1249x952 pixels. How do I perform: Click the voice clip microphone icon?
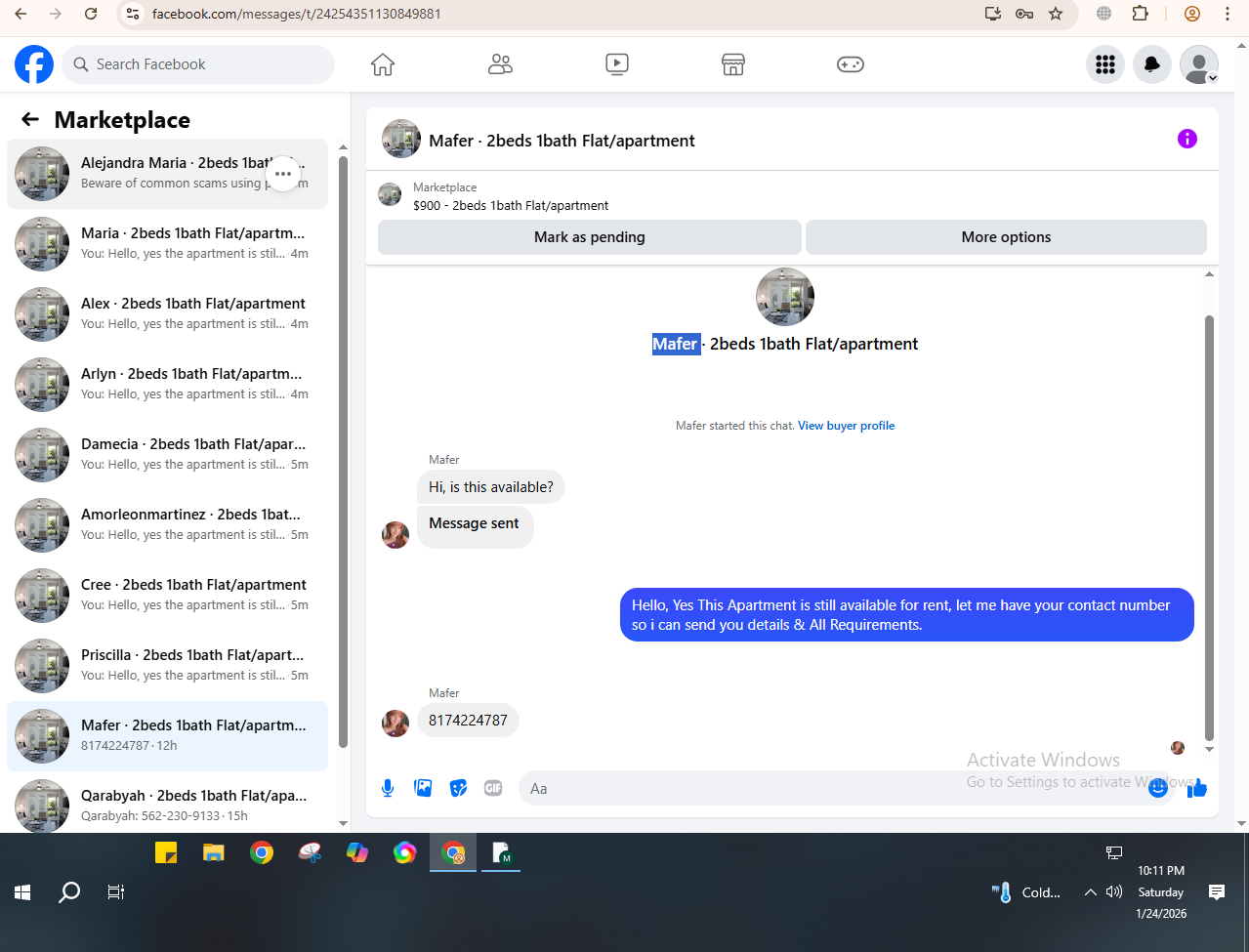tap(388, 788)
